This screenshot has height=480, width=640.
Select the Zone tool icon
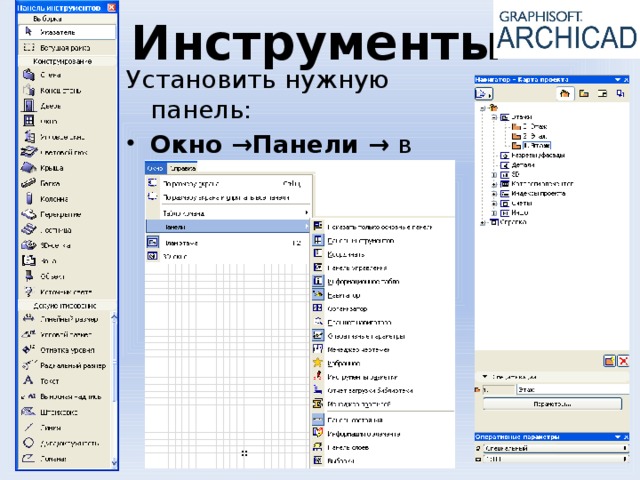click(x=29, y=260)
